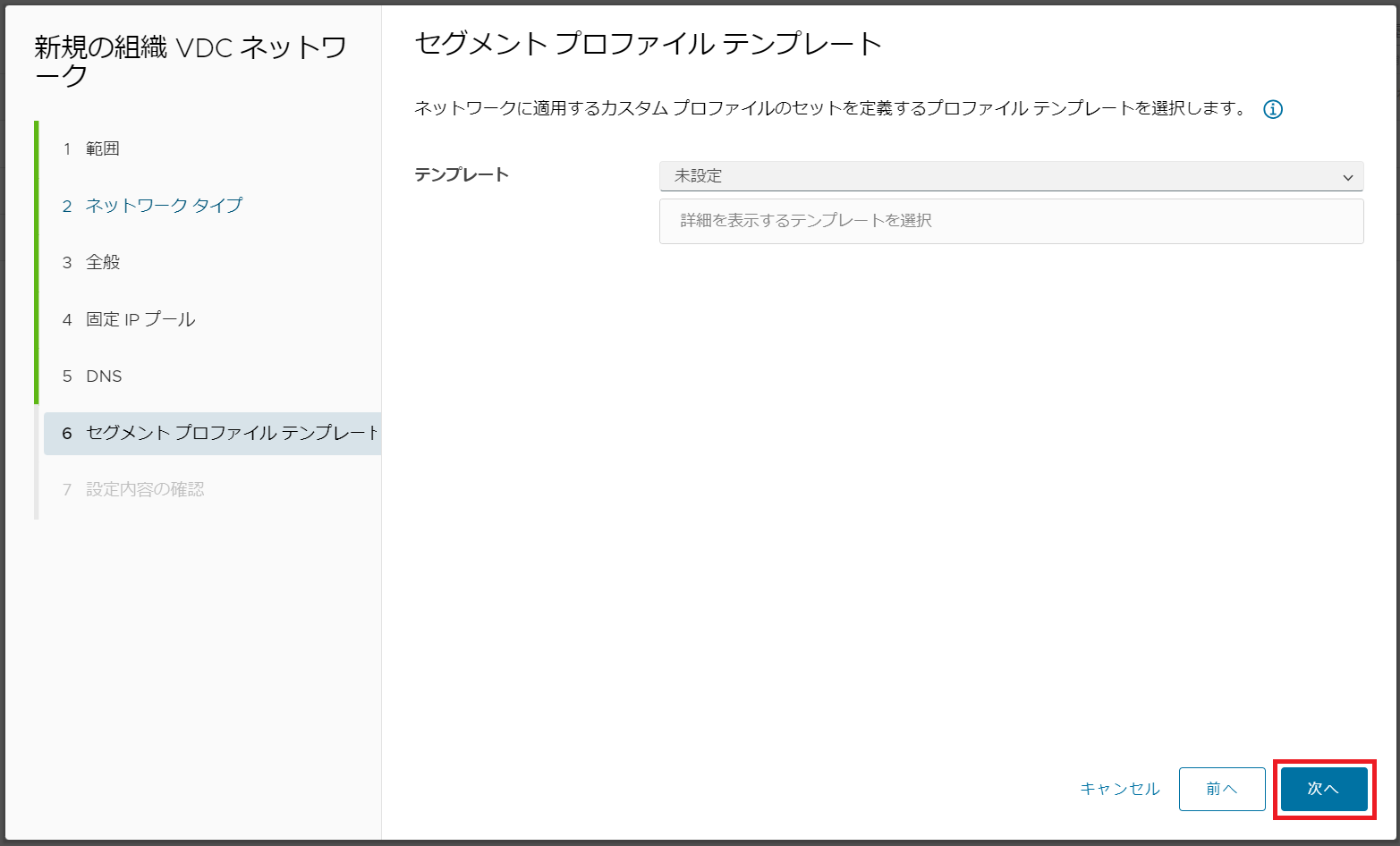Image resolution: width=1400 pixels, height=846 pixels.
Task: Select step 2 ネットワーク タイプ
Action: (x=162, y=205)
